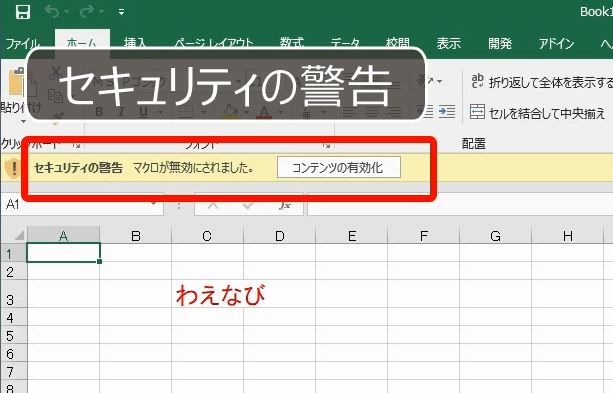Open the alignment 配置 group label
This screenshot has height=393, width=613.
(x=473, y=144)
